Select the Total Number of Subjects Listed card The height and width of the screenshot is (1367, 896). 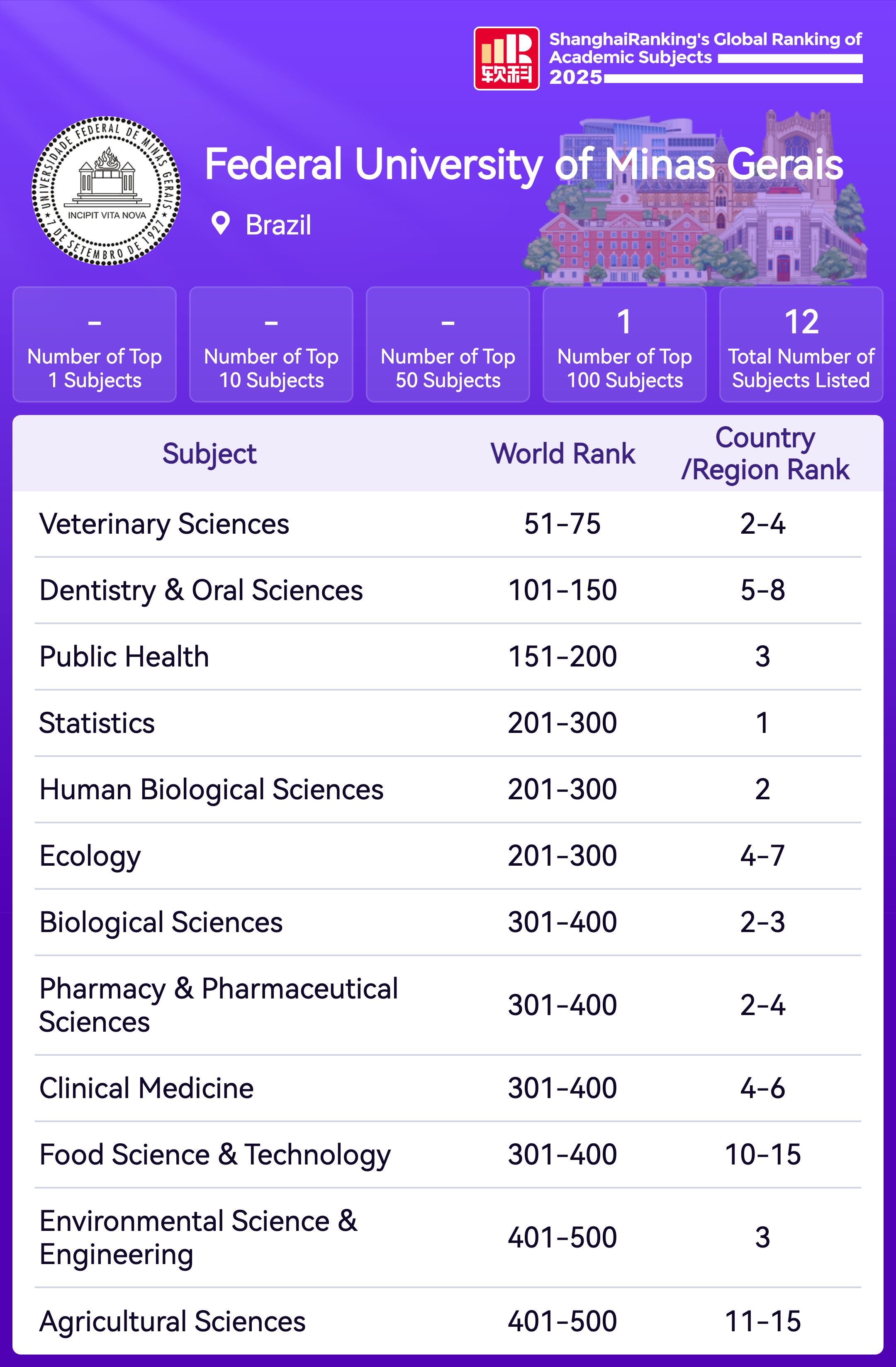(x=801, y=344)
